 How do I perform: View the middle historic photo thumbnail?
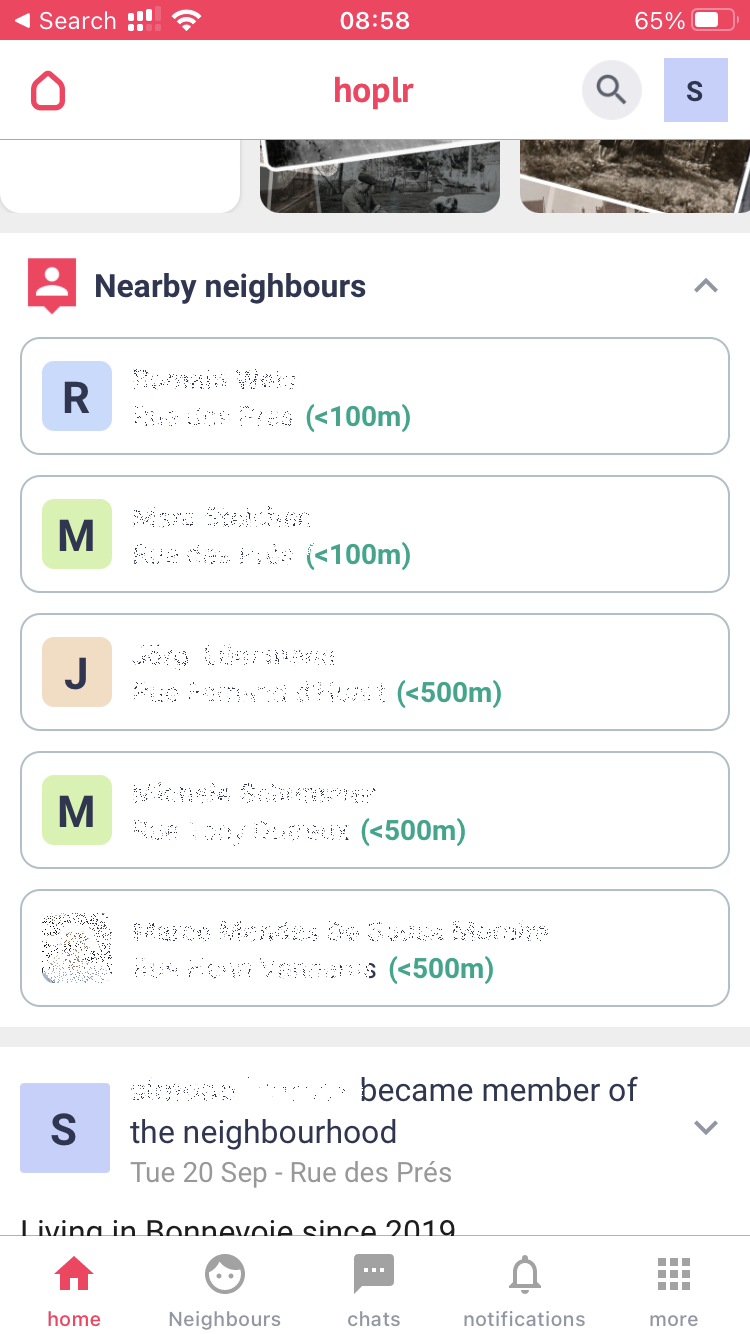point(380,176)
